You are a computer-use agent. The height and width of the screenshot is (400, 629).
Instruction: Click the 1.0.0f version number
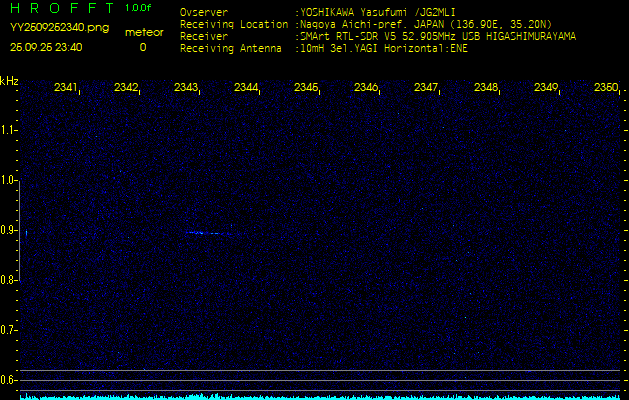[139, 8]
